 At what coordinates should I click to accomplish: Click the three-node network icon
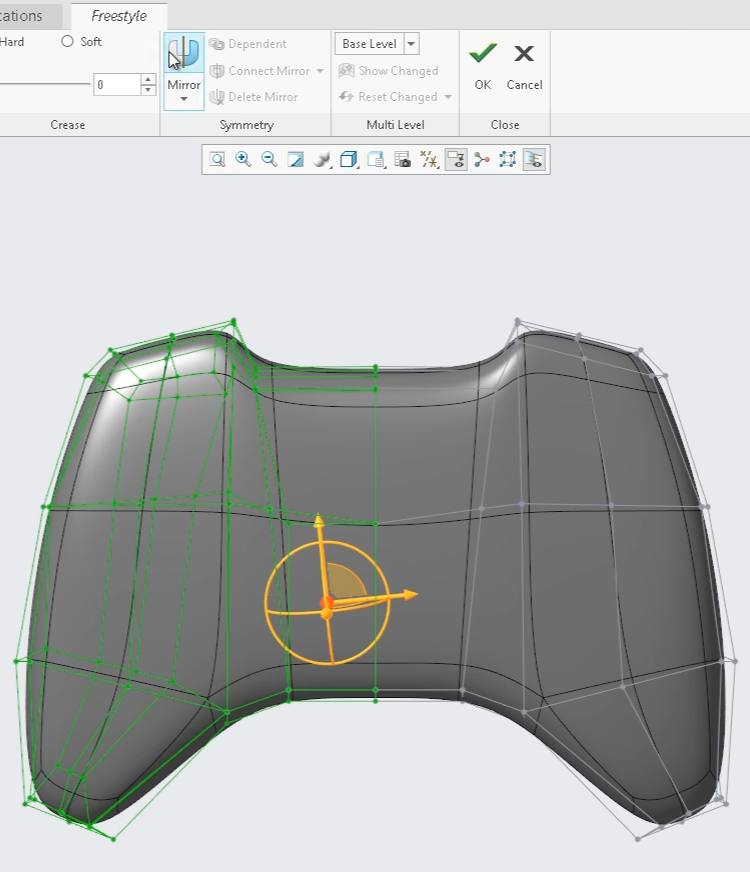pyautogui.click(x=482, y=160)
